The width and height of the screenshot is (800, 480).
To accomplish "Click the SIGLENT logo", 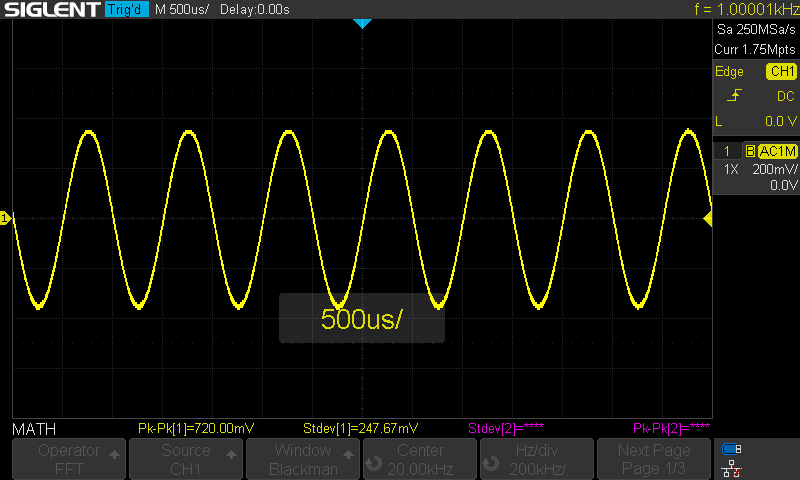I will 52,9.
